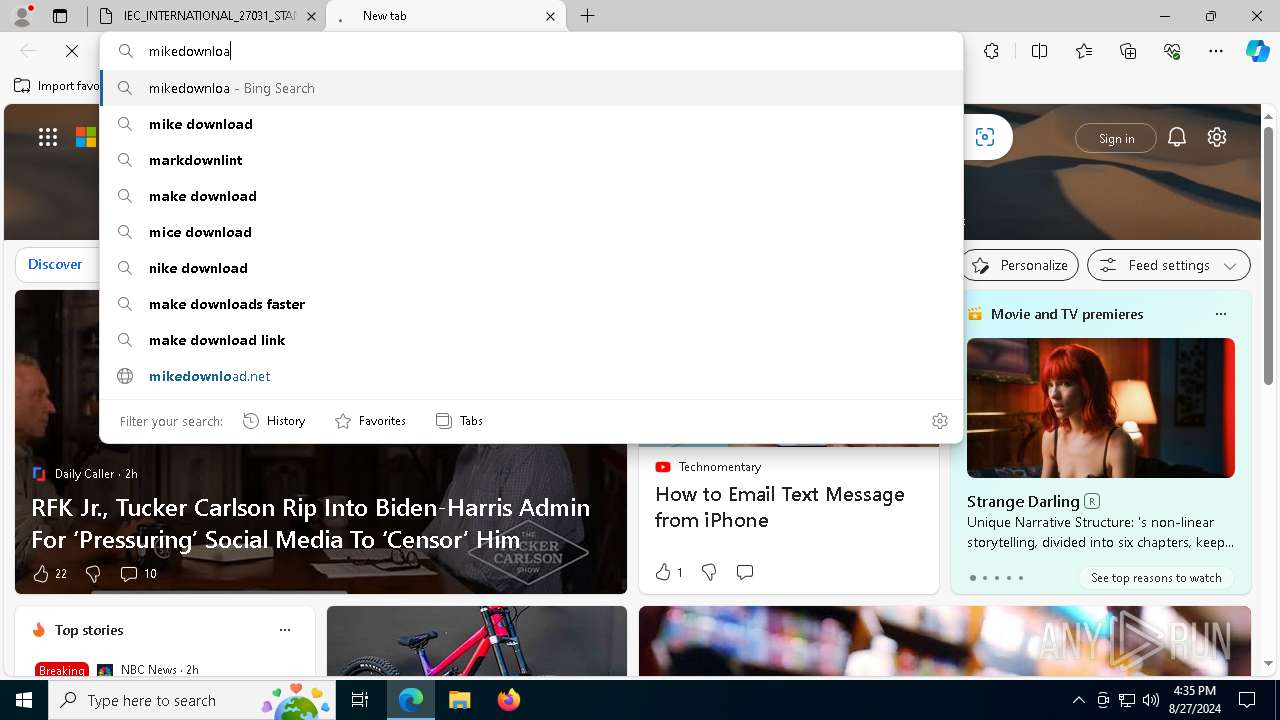The height and width of the screenshot is (720, 1280).
Task: Close the IEC_INTERNATIONAL tab
Action: [x=311, y=16]
